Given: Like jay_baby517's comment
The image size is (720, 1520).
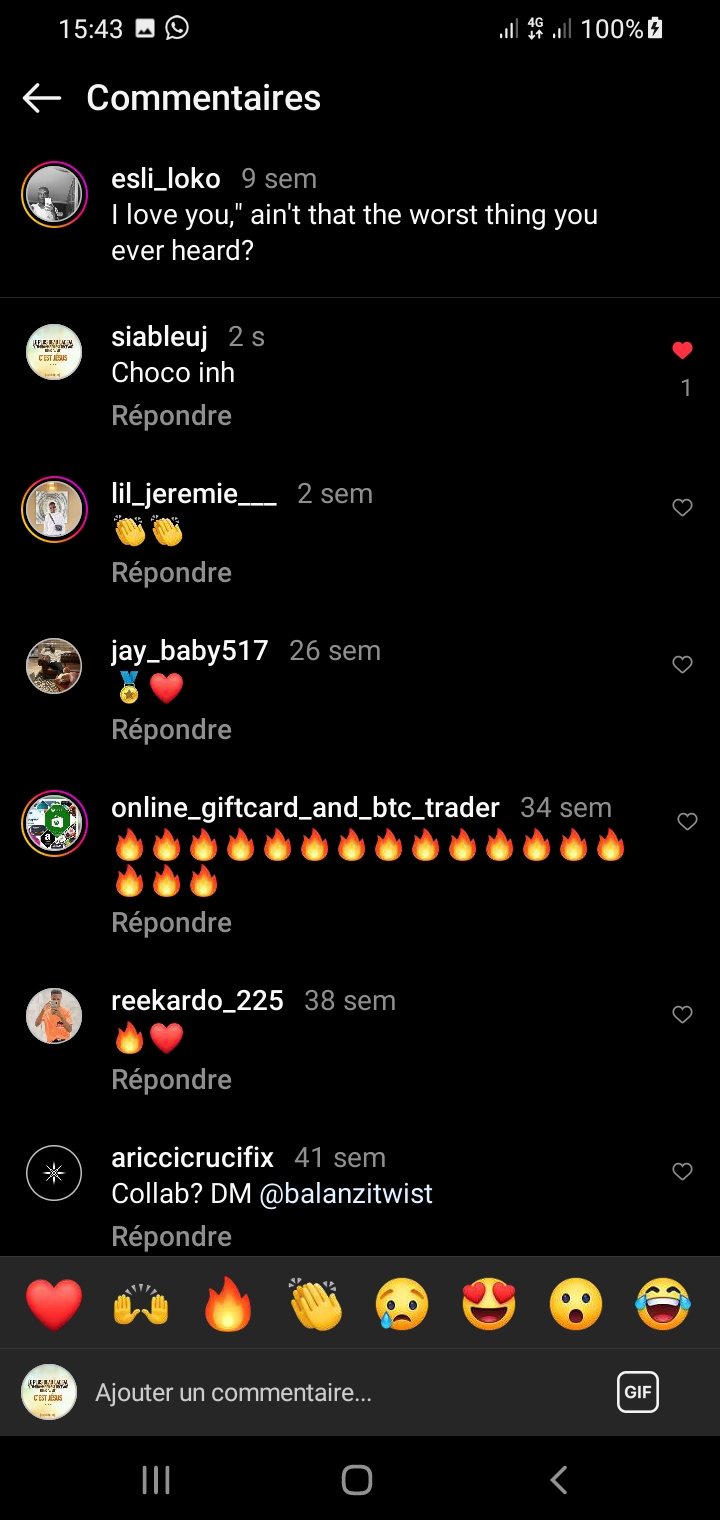Looking at the screenshot, I should coord(682,665).
